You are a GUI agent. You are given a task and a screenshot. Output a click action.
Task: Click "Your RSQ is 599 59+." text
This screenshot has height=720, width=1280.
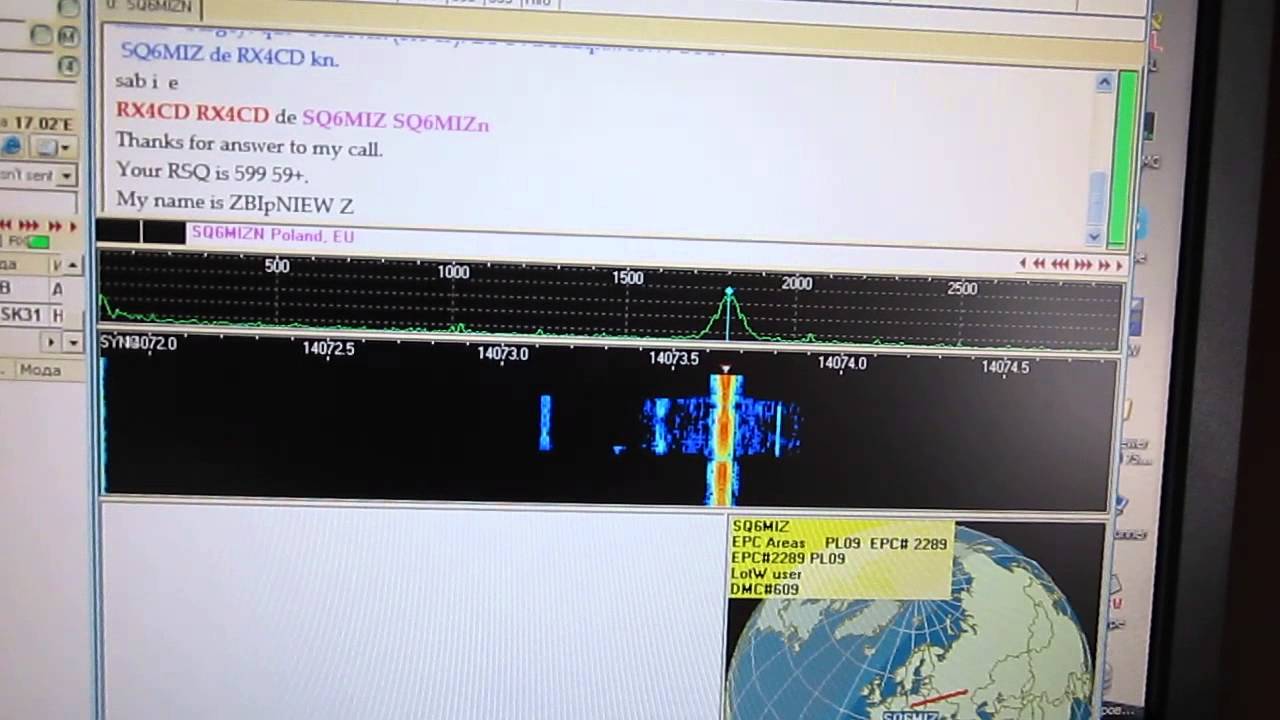click(211, 173)
